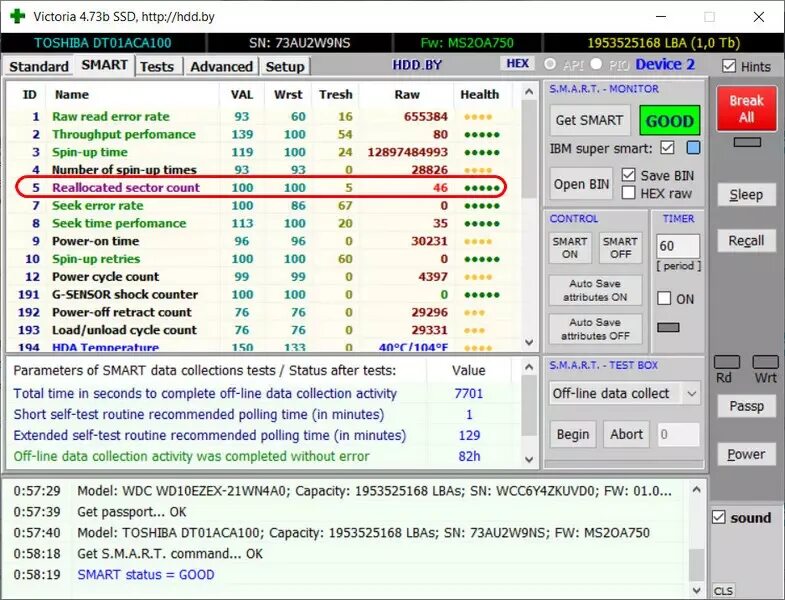This screenshot has width=785, height=600.
Task: Click the SMART ON button
Action: click(x=570, y=248)
